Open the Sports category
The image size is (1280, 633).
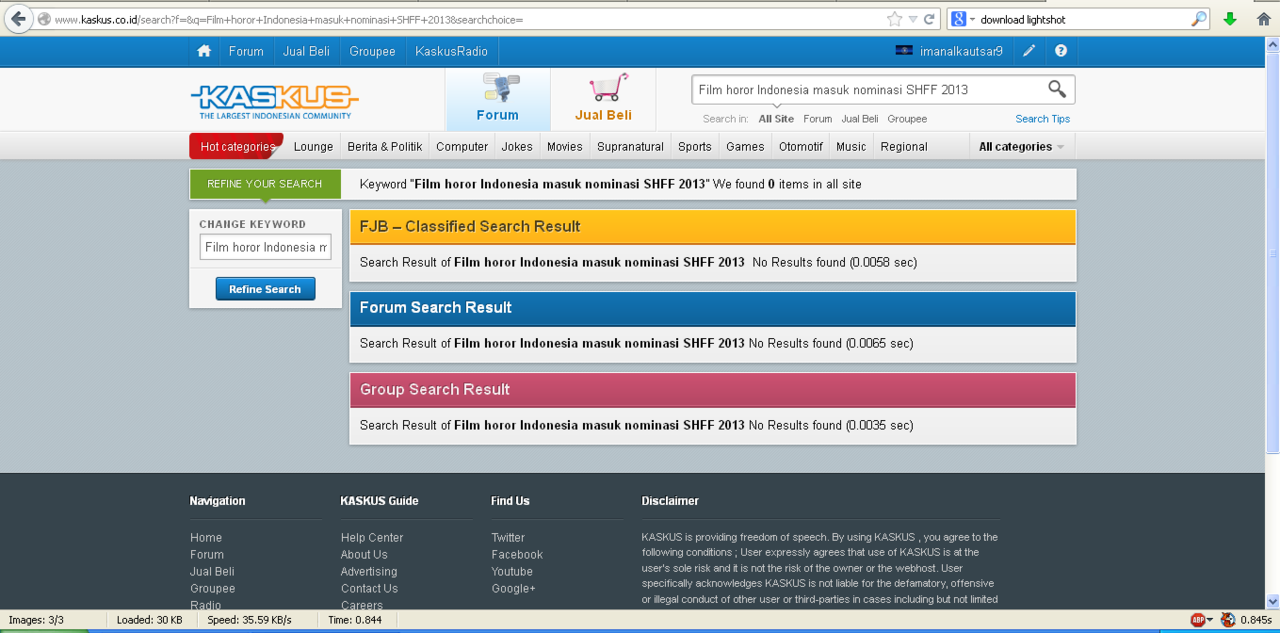point(695,147)
